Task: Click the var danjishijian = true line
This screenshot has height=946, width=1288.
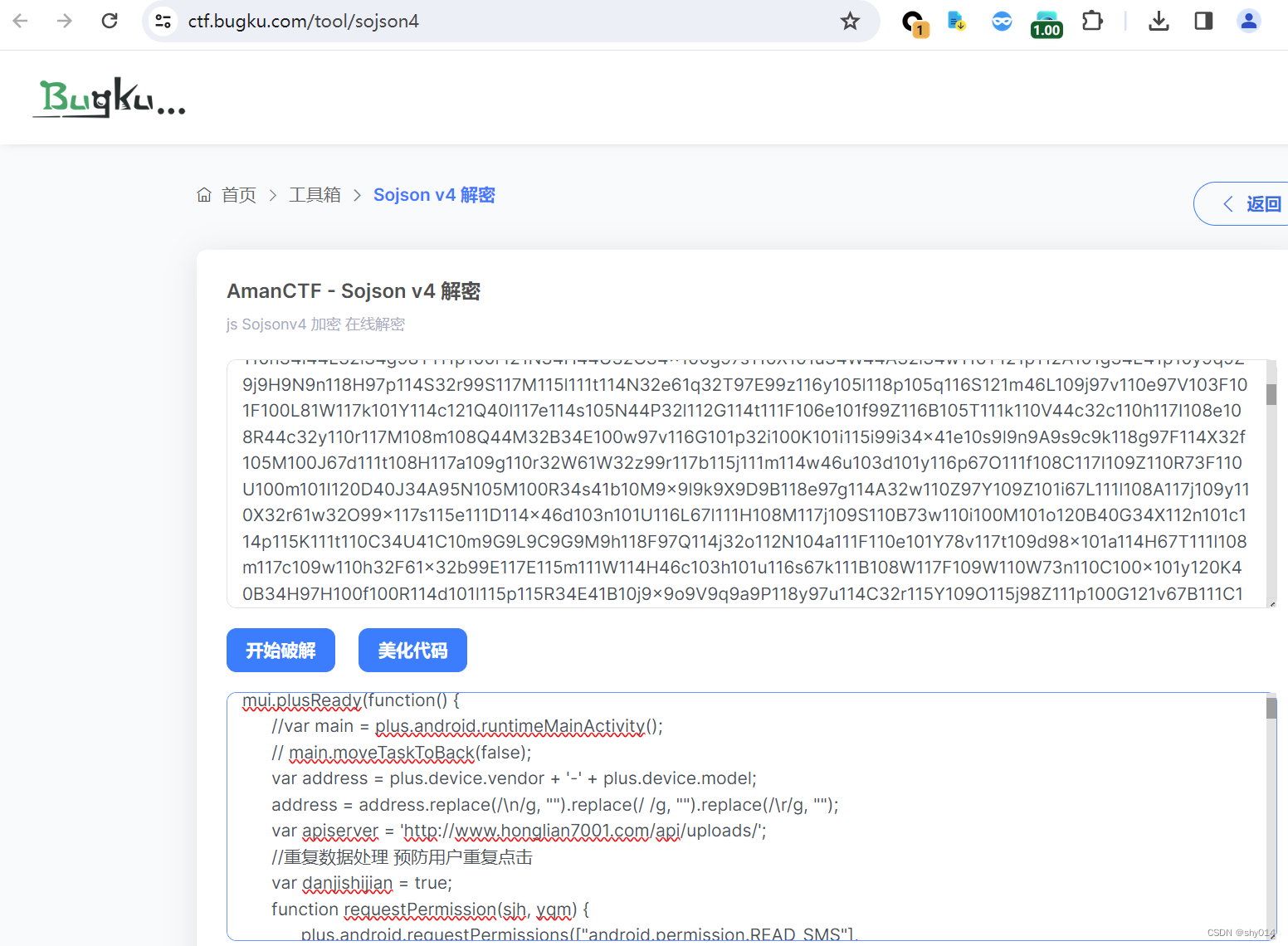Action: coord(362,883)
